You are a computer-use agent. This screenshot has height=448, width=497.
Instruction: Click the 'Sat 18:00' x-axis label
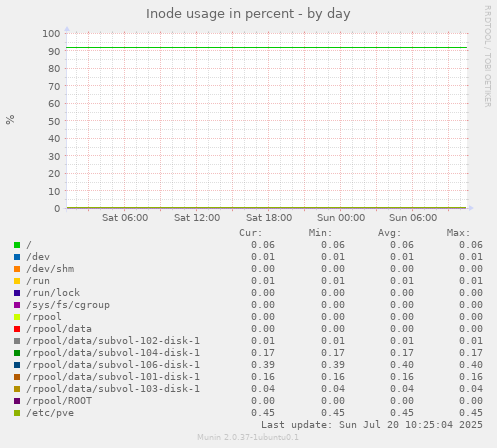[x=269, y=218]
